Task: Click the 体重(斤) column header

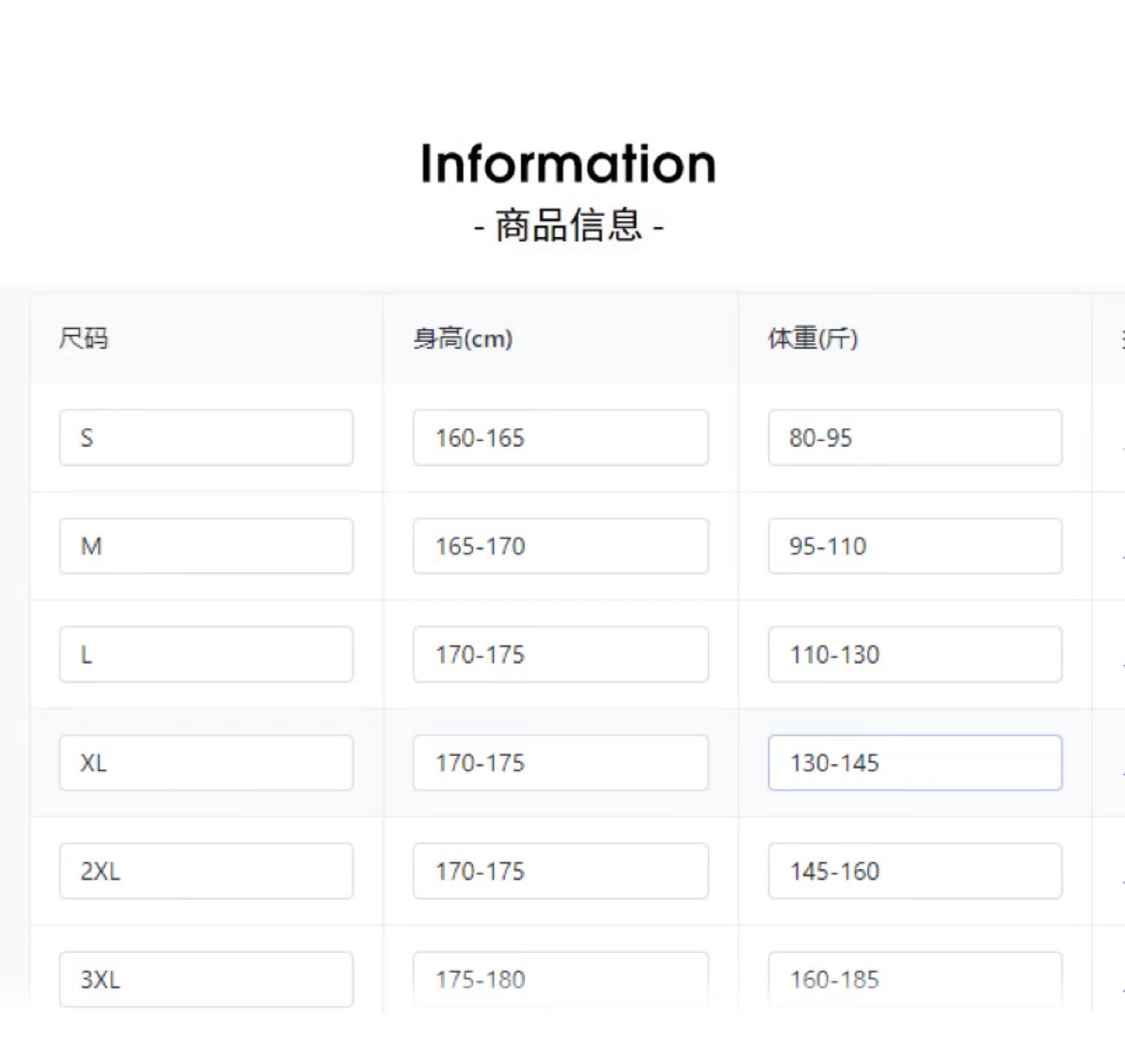Action: pyautogui.click(x=812, y=338)
